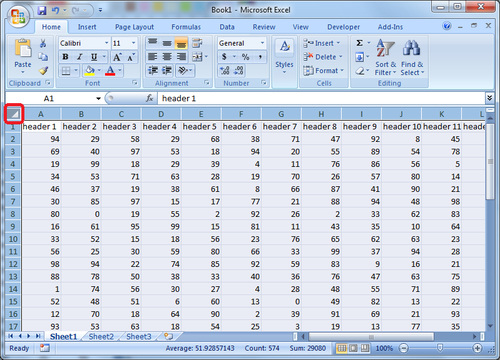
Task: Decrease cell indent
Action: 153,70
